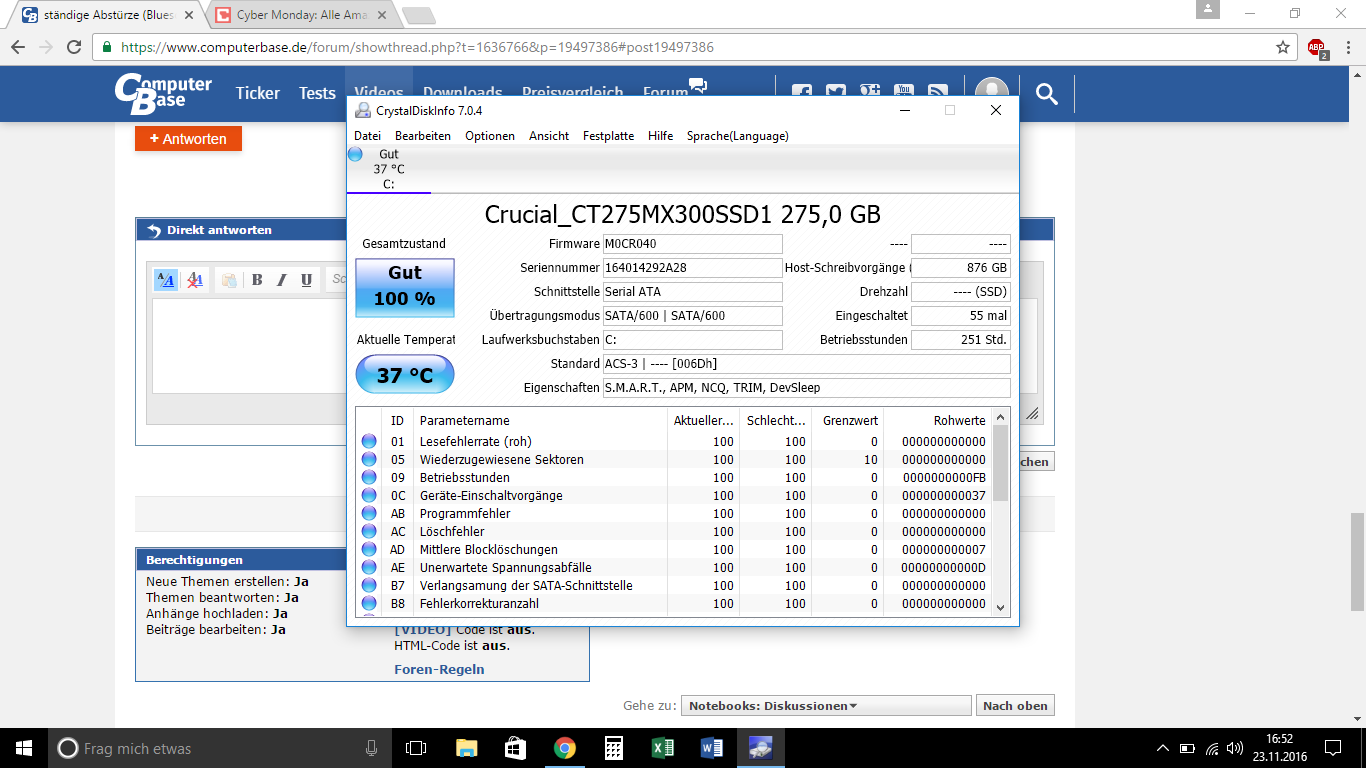1366x768 pixels.
Task: Click the status orb for Wiederzugewiesene Sektoren
Action: (369, 459)
